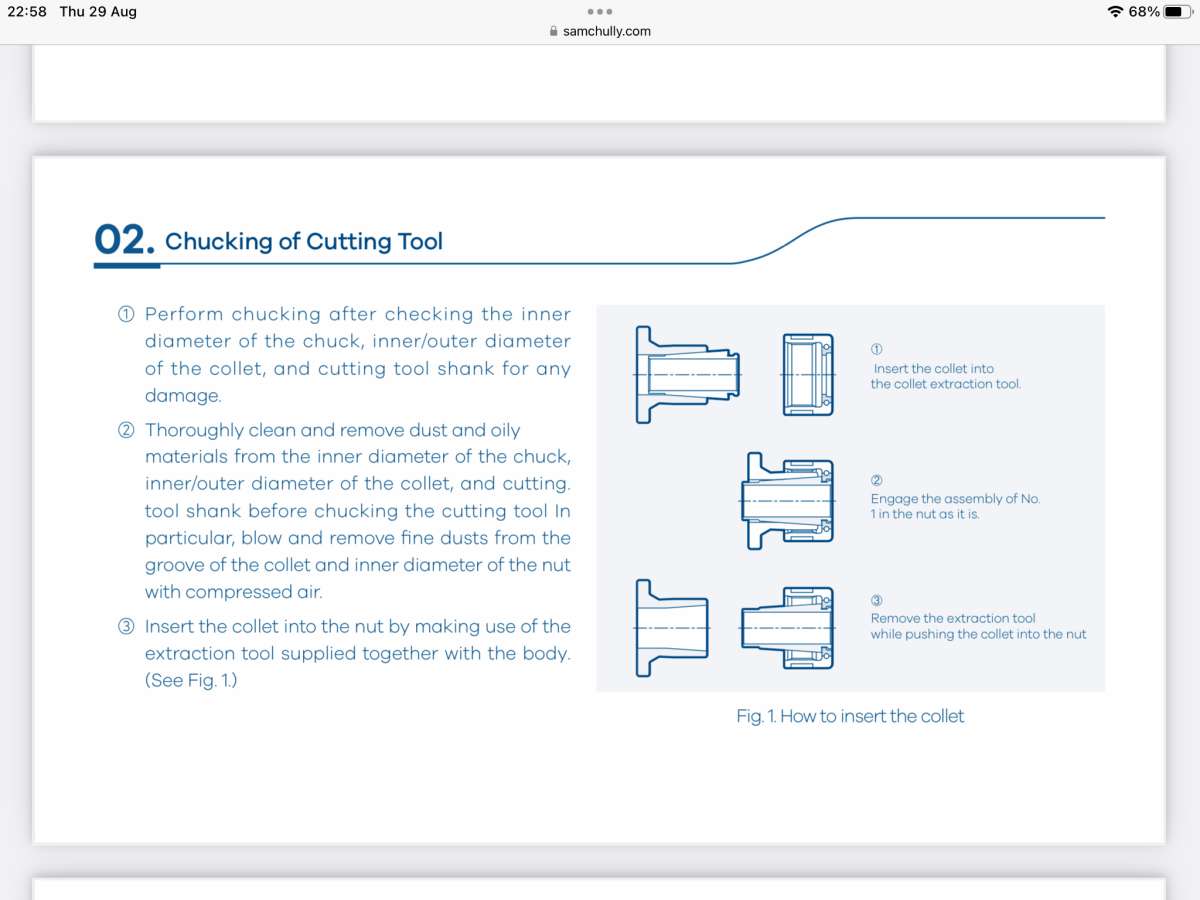The height and width of the screenshot is (900, 1200).
Task: Tap the lock icon beside samchully.com
Action: pyautogui.click(x=554, y=31)
